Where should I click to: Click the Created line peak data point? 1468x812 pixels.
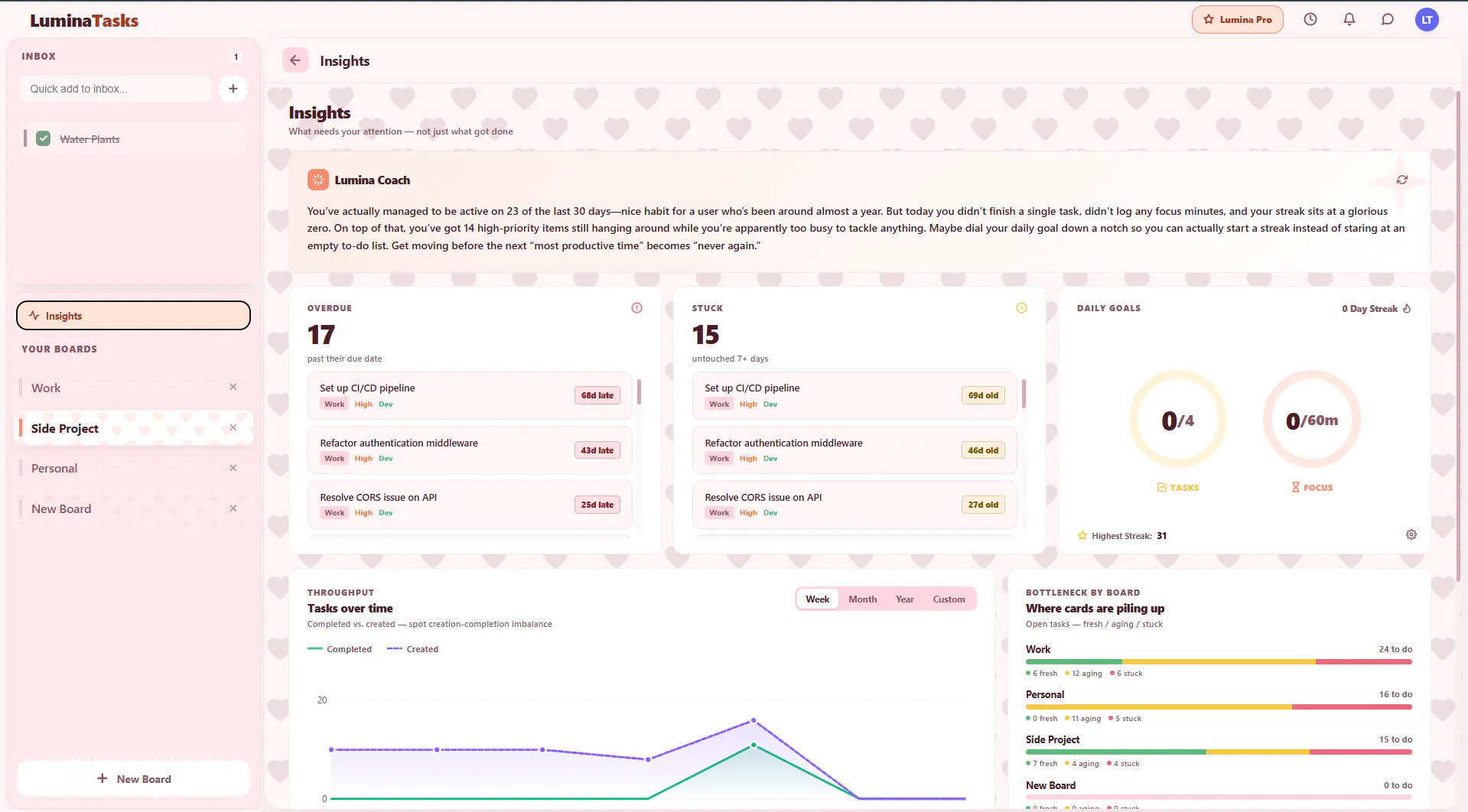pos(754,720)
